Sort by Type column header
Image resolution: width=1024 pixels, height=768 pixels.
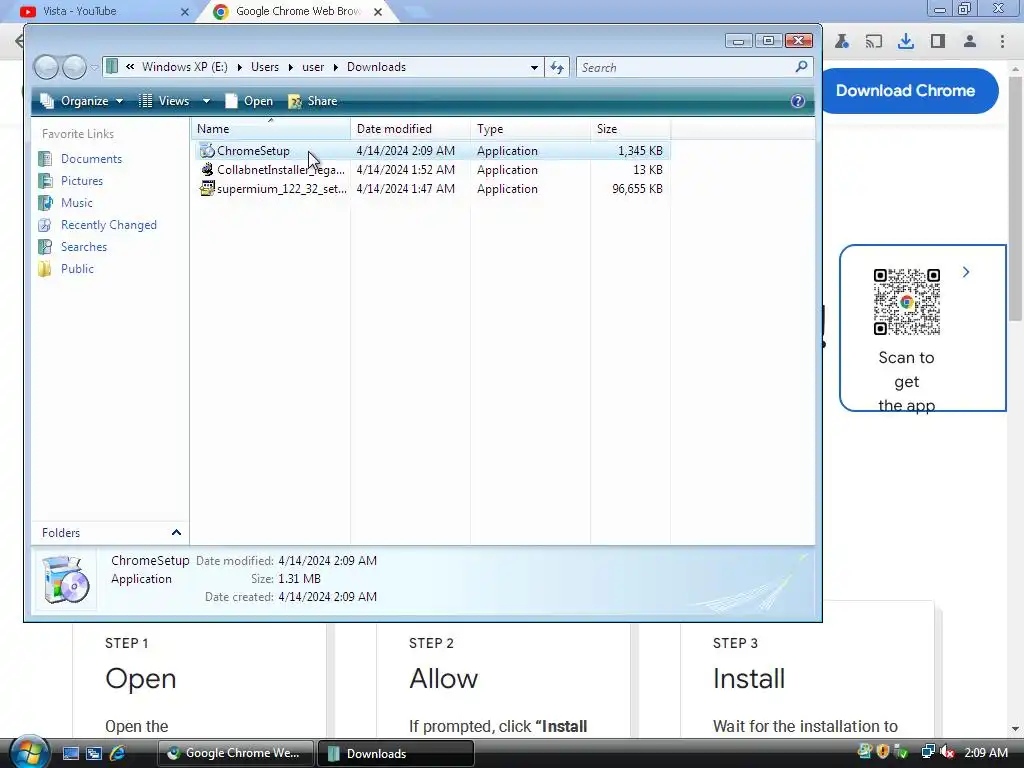pos(530,129)
